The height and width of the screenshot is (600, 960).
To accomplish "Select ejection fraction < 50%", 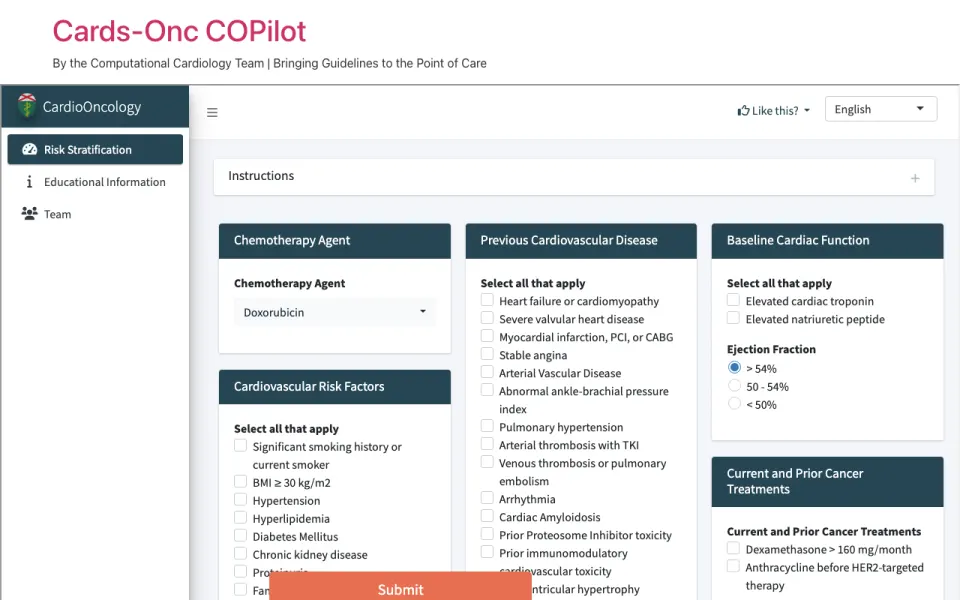I will tap(734, 403).
